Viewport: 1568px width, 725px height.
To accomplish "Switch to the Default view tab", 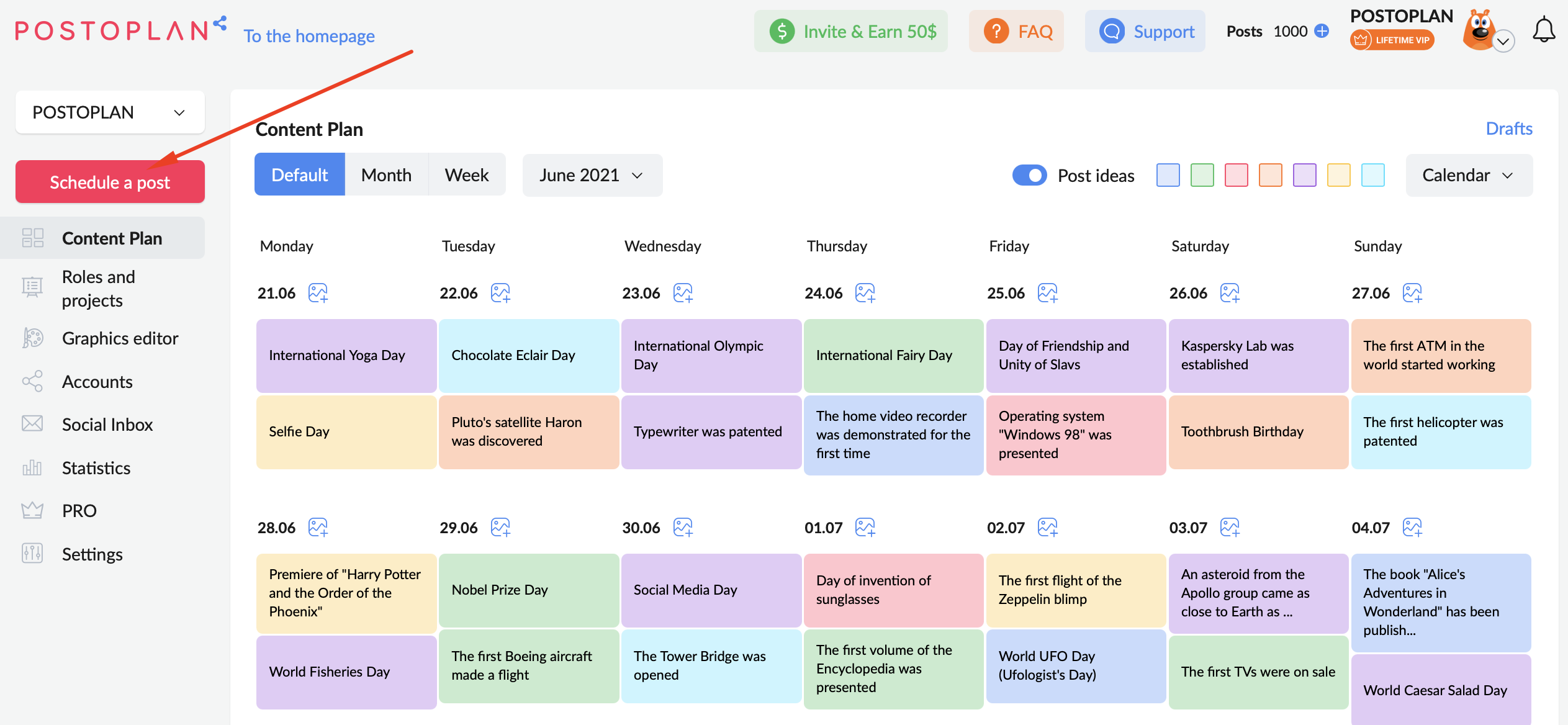I will point(300,175).
